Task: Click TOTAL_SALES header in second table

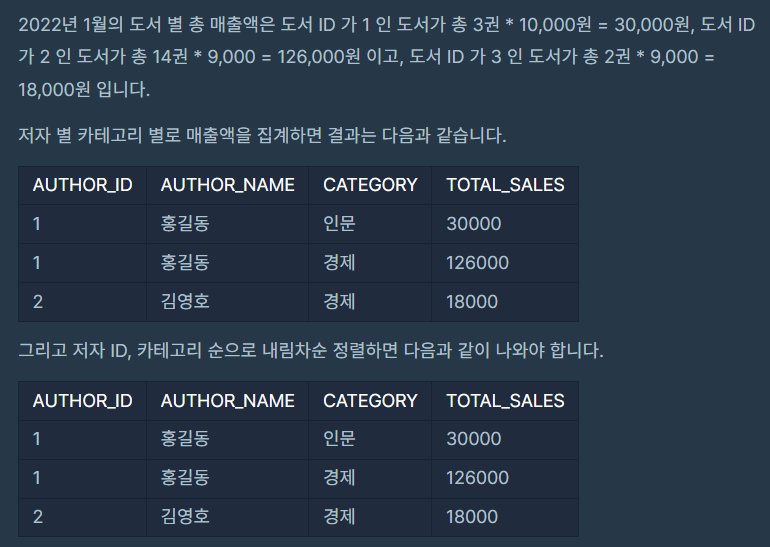Action: pyautogui.click(x=505, y=401)
